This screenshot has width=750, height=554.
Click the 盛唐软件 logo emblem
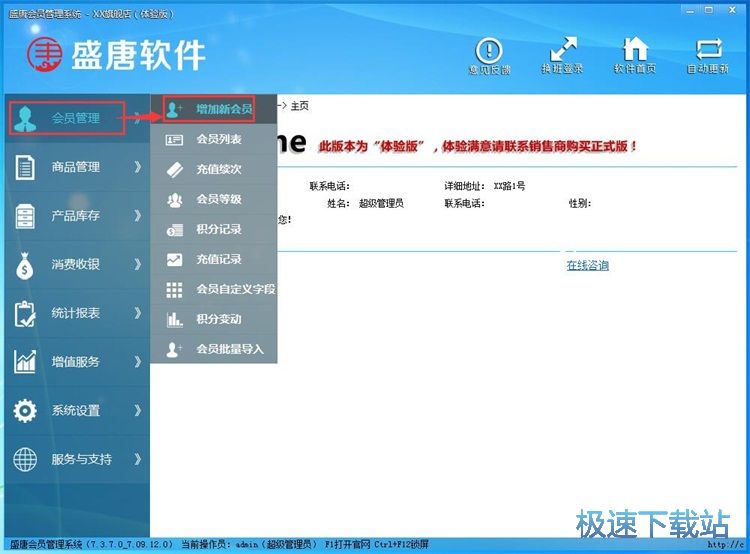(44, 55)
